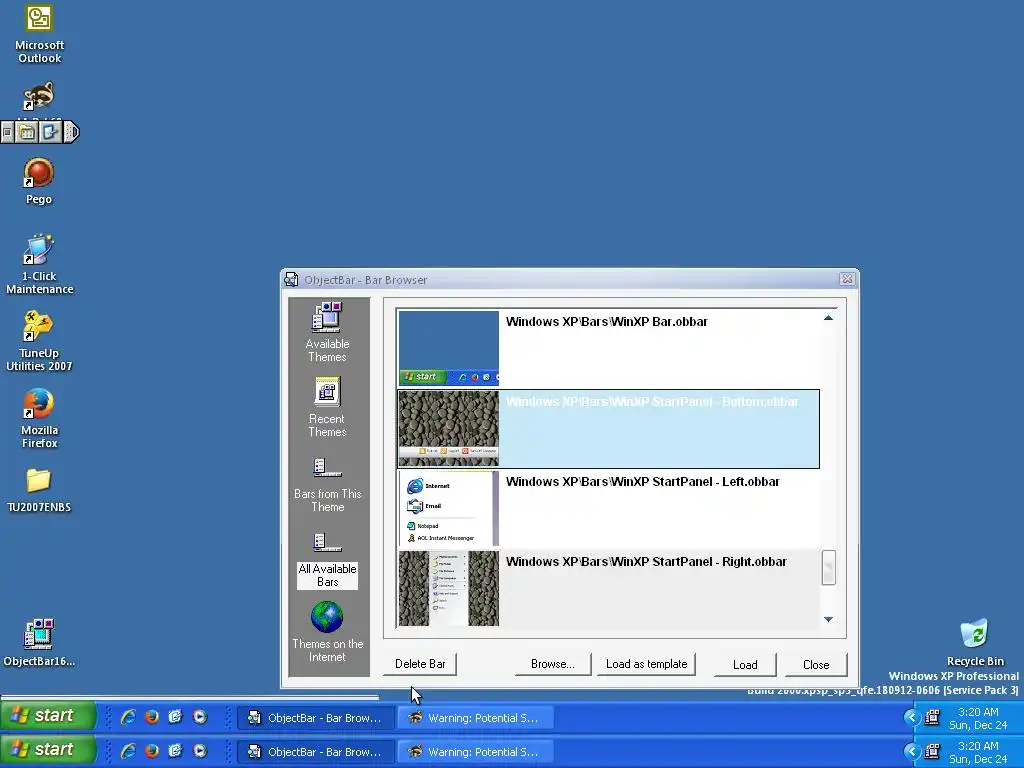
Task: Launch Windows Media Player from lower taskbar
Action: 200,751
